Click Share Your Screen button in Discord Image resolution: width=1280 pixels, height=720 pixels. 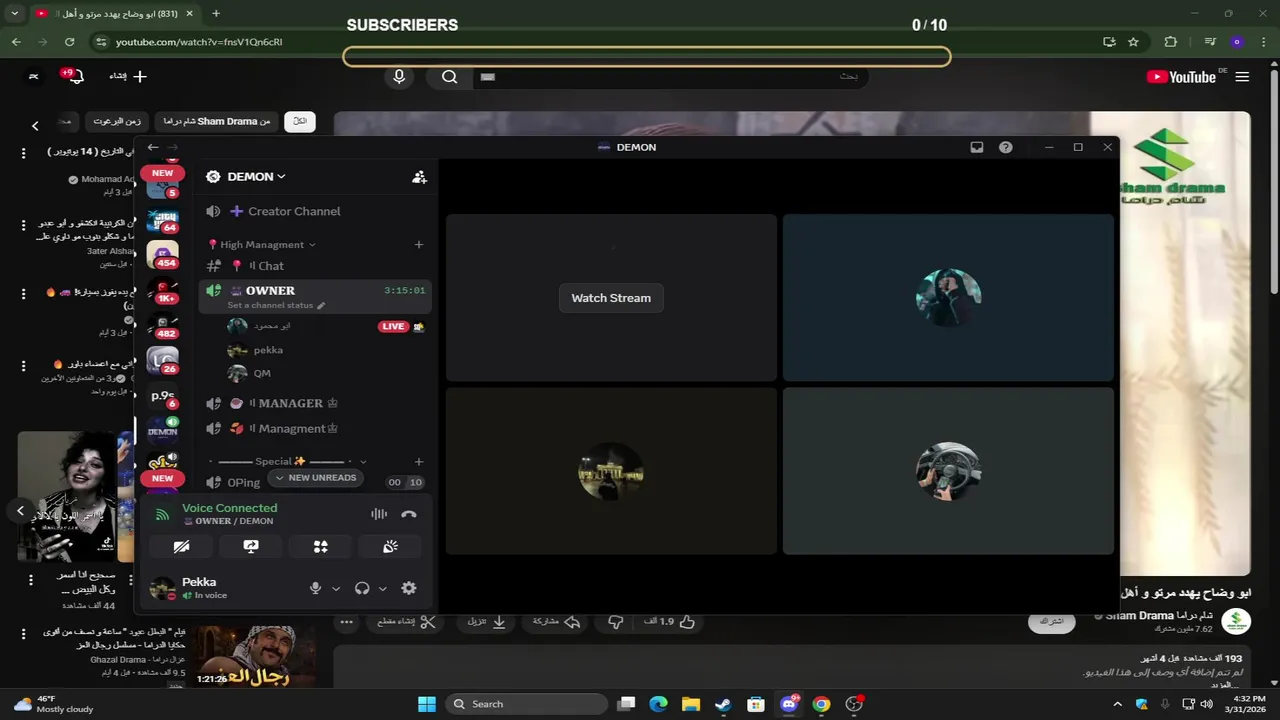point(251,547)
